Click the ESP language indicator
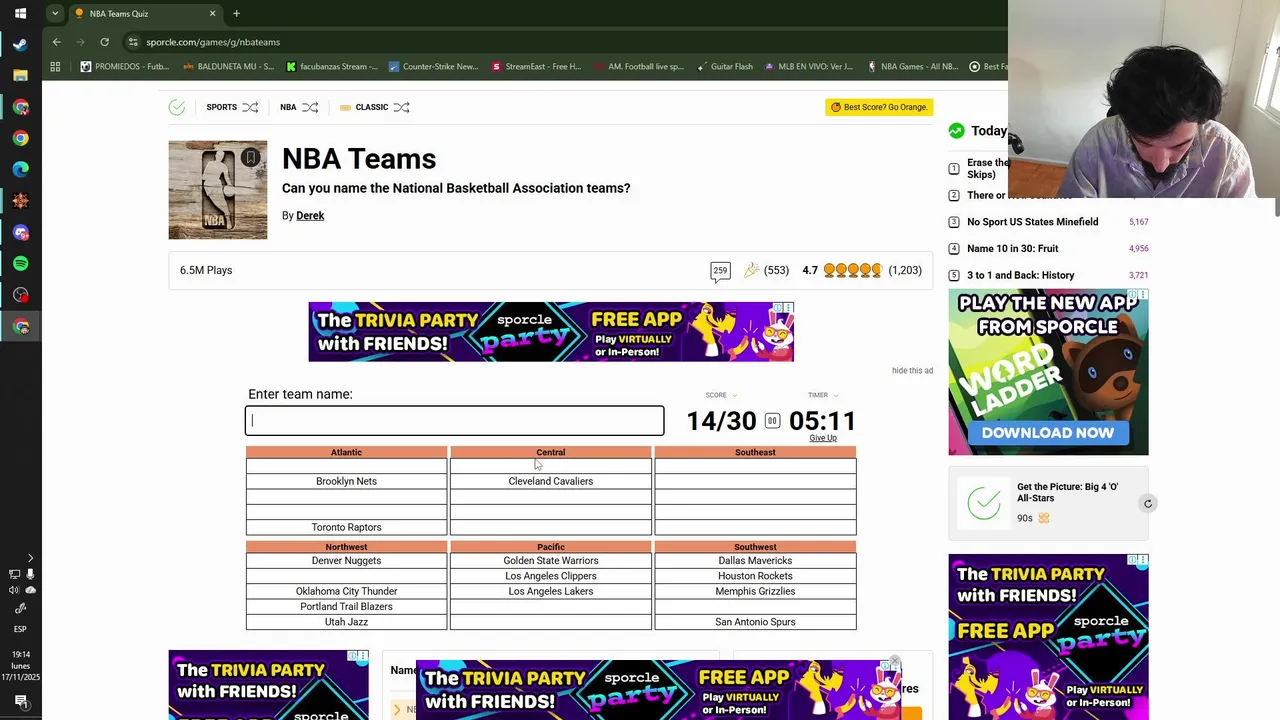Viewport: 1280px width, 720px height. (20, 629)
